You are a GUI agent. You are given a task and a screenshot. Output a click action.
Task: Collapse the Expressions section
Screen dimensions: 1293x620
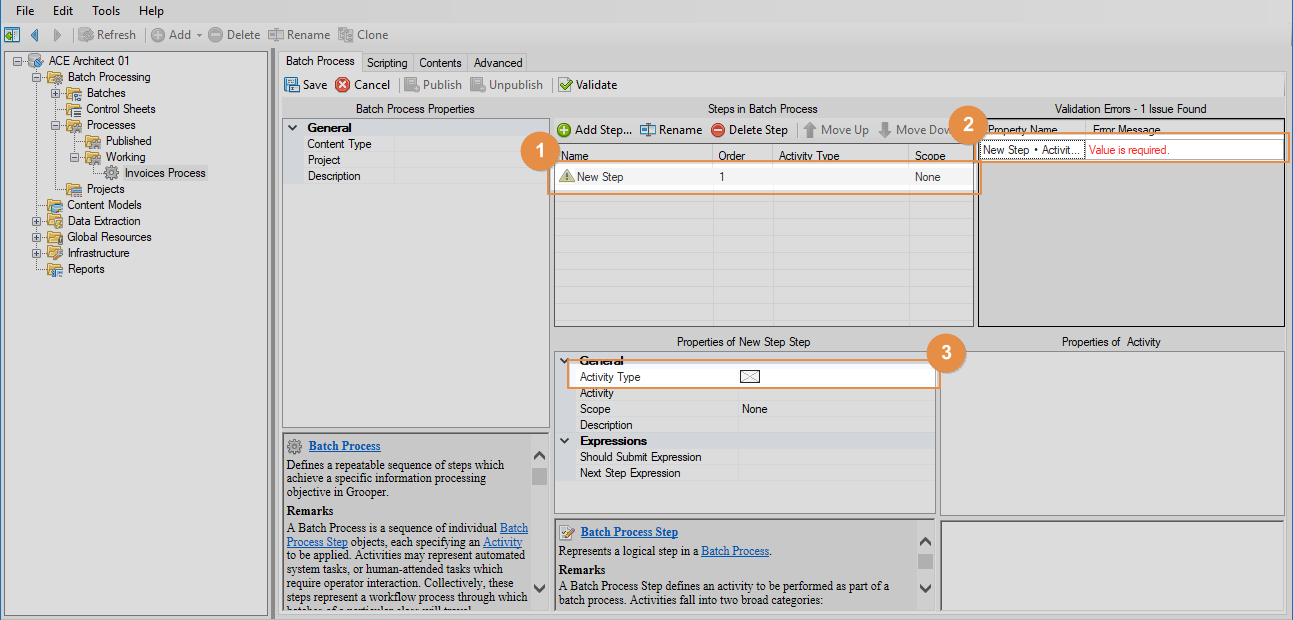coord(564,441)
